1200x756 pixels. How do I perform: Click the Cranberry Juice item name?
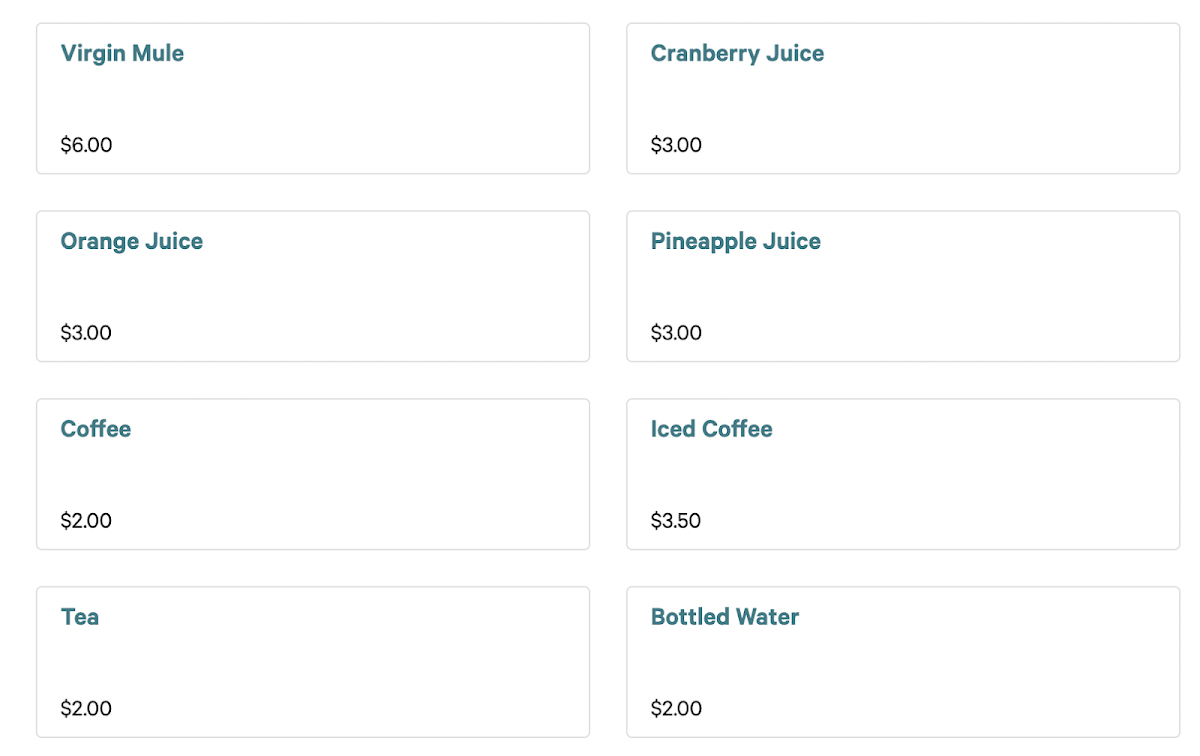point(737,54)
